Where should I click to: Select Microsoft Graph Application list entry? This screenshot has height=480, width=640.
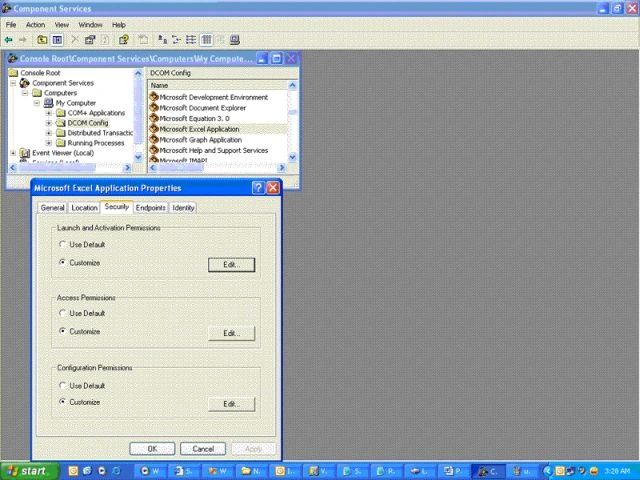pos(200,140)
